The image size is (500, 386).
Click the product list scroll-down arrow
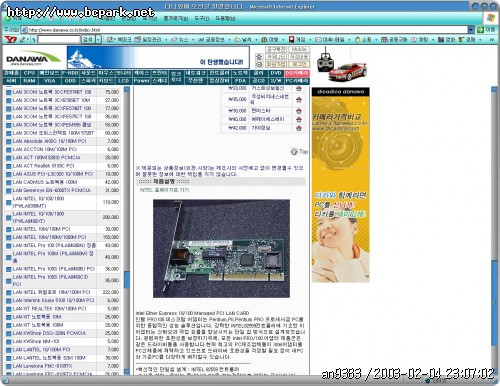(x=127, y=371)
